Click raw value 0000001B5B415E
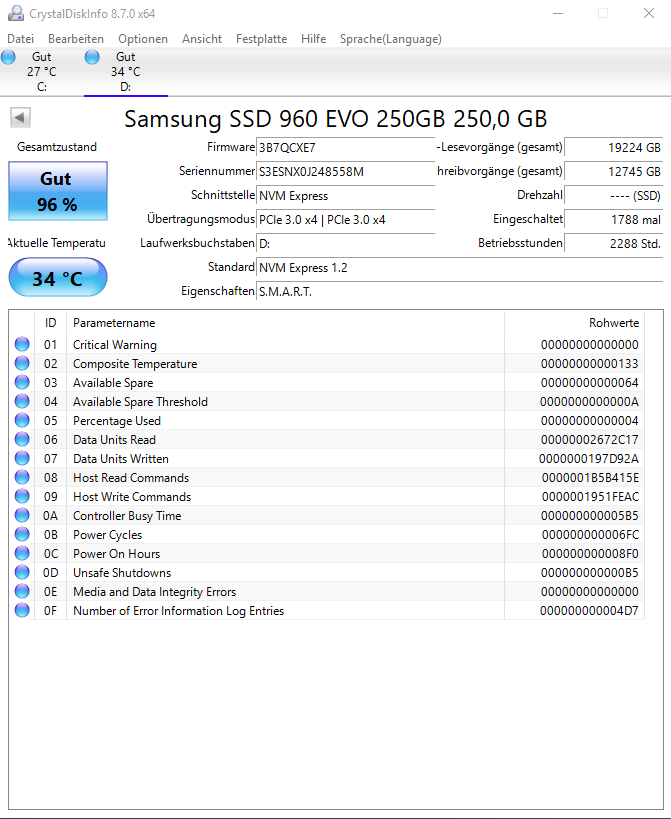671x819 pixels. (x=590, y=478)
